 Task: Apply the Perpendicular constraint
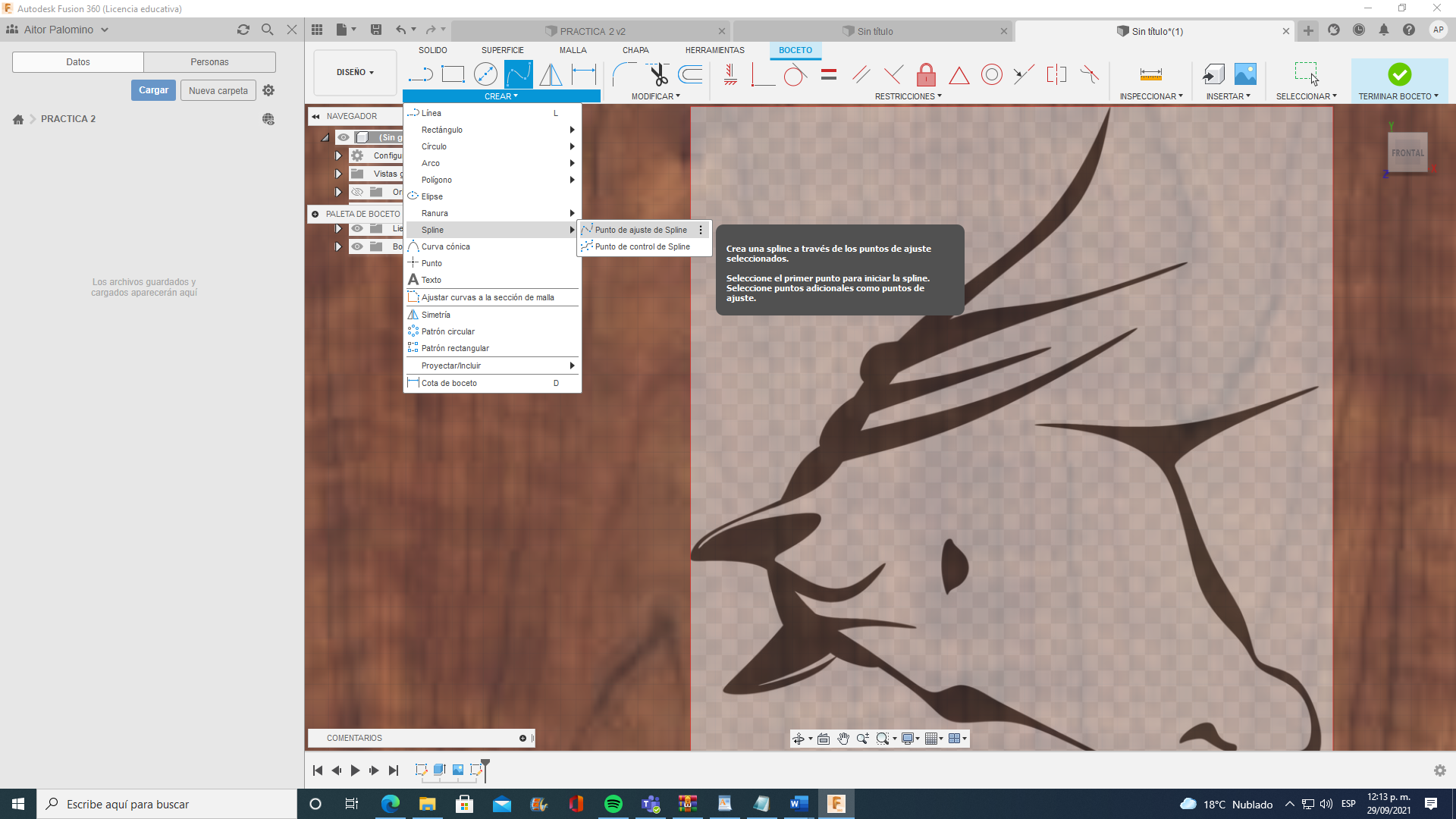[x=893, y=74]
